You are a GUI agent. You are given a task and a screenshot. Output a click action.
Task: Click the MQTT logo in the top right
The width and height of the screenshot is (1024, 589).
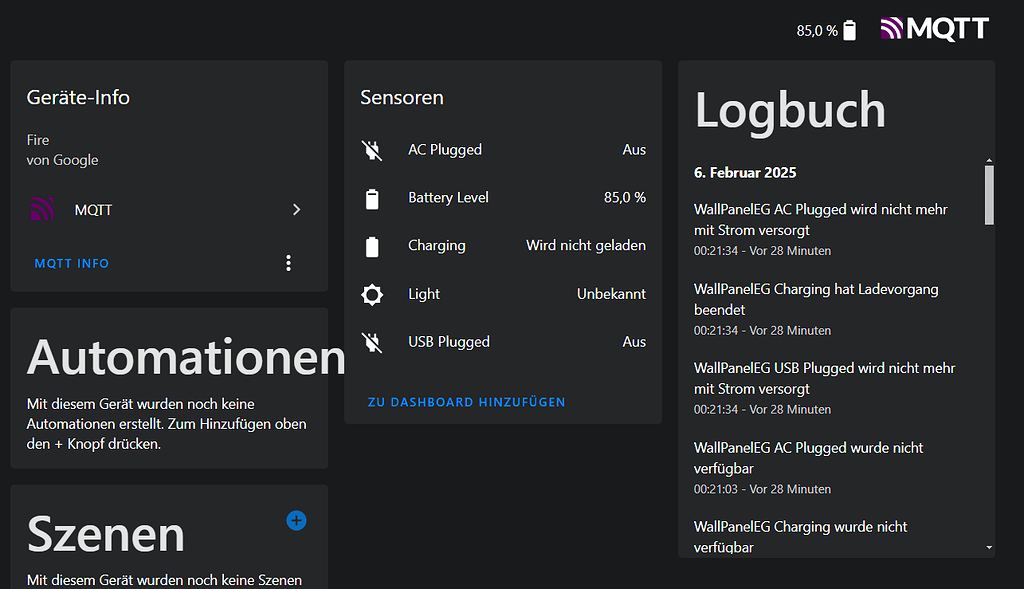pyautogui.click(x=934, y=29)
